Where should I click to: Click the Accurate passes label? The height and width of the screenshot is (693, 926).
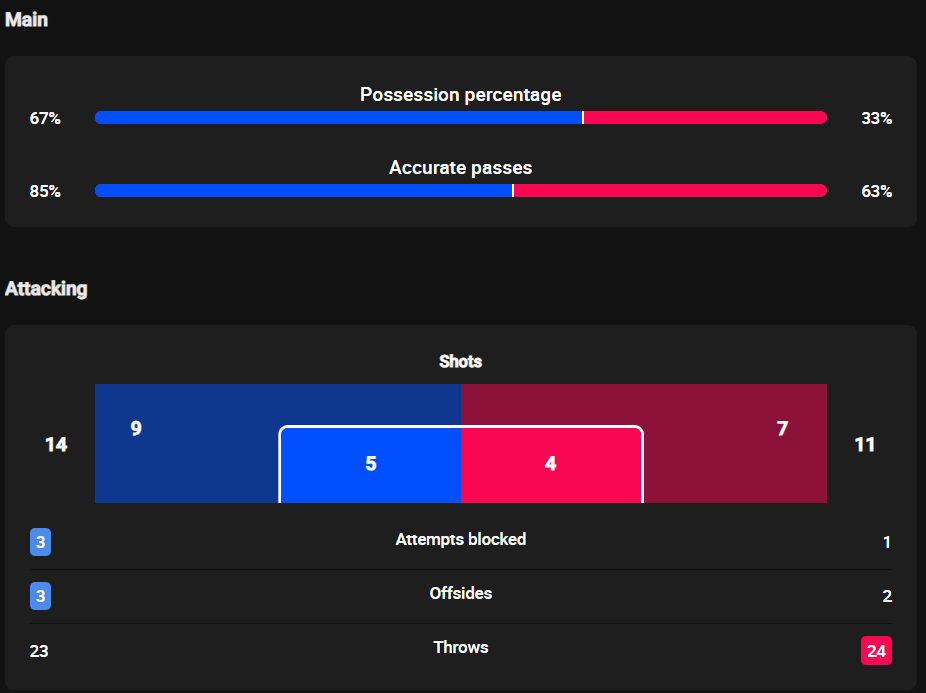pos(461,168)
